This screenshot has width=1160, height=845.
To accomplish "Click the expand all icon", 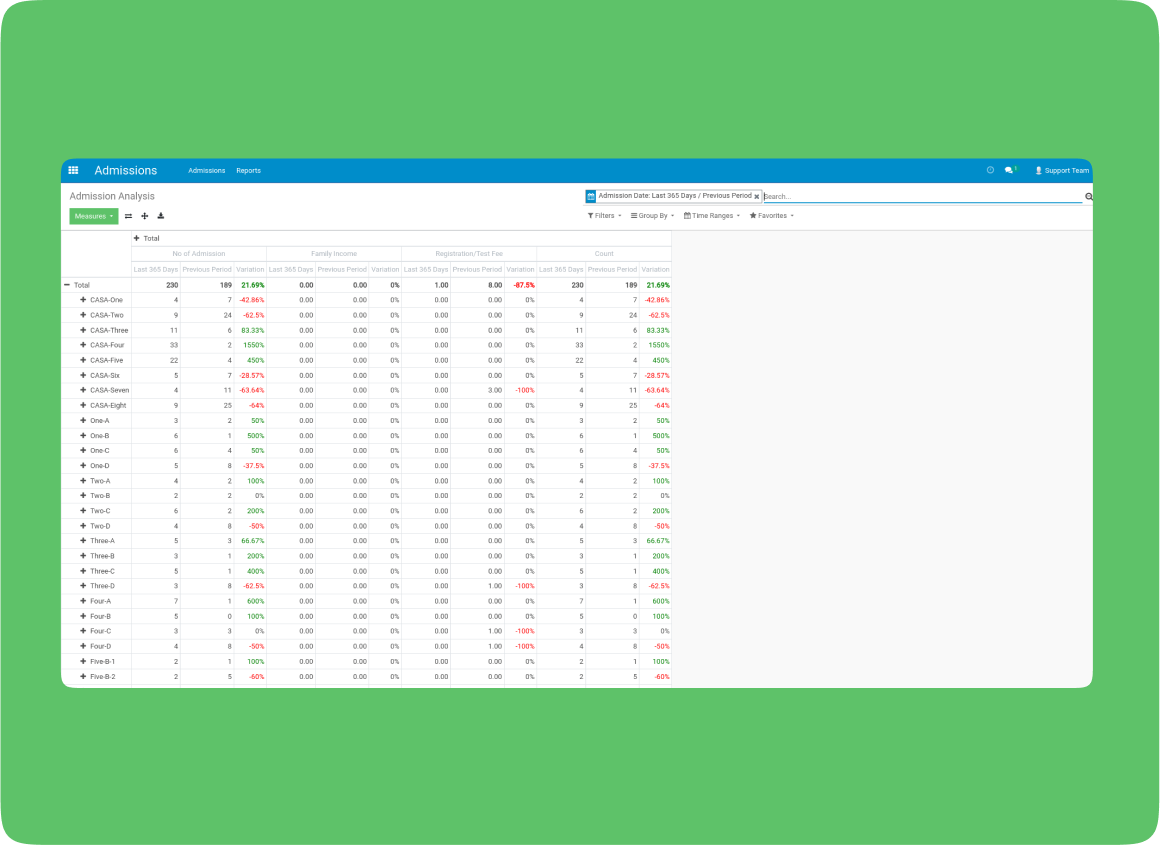I will tap(144, 216).
